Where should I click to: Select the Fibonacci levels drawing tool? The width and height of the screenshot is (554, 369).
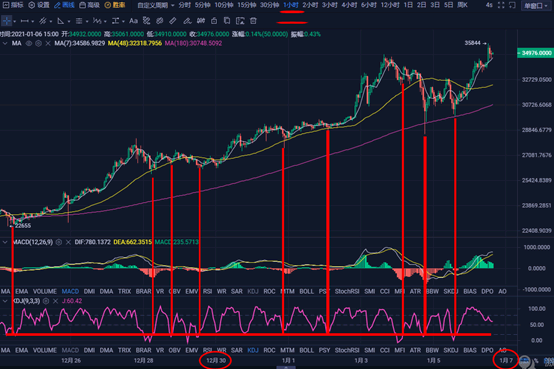point(79,21)
